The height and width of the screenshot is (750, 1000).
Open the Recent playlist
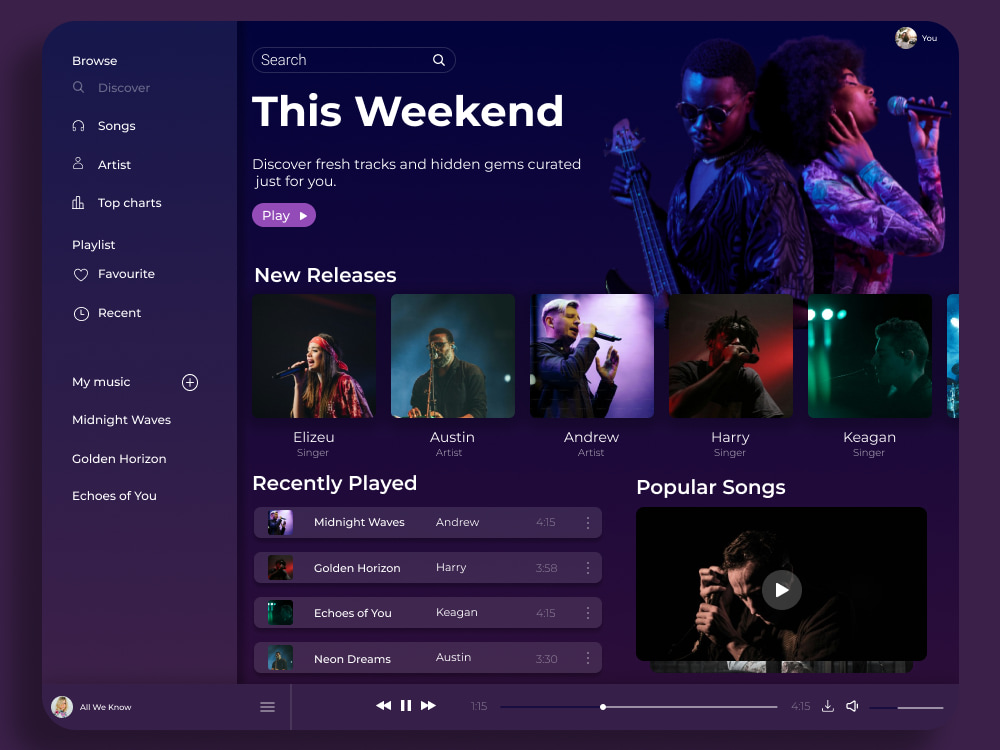119,313
